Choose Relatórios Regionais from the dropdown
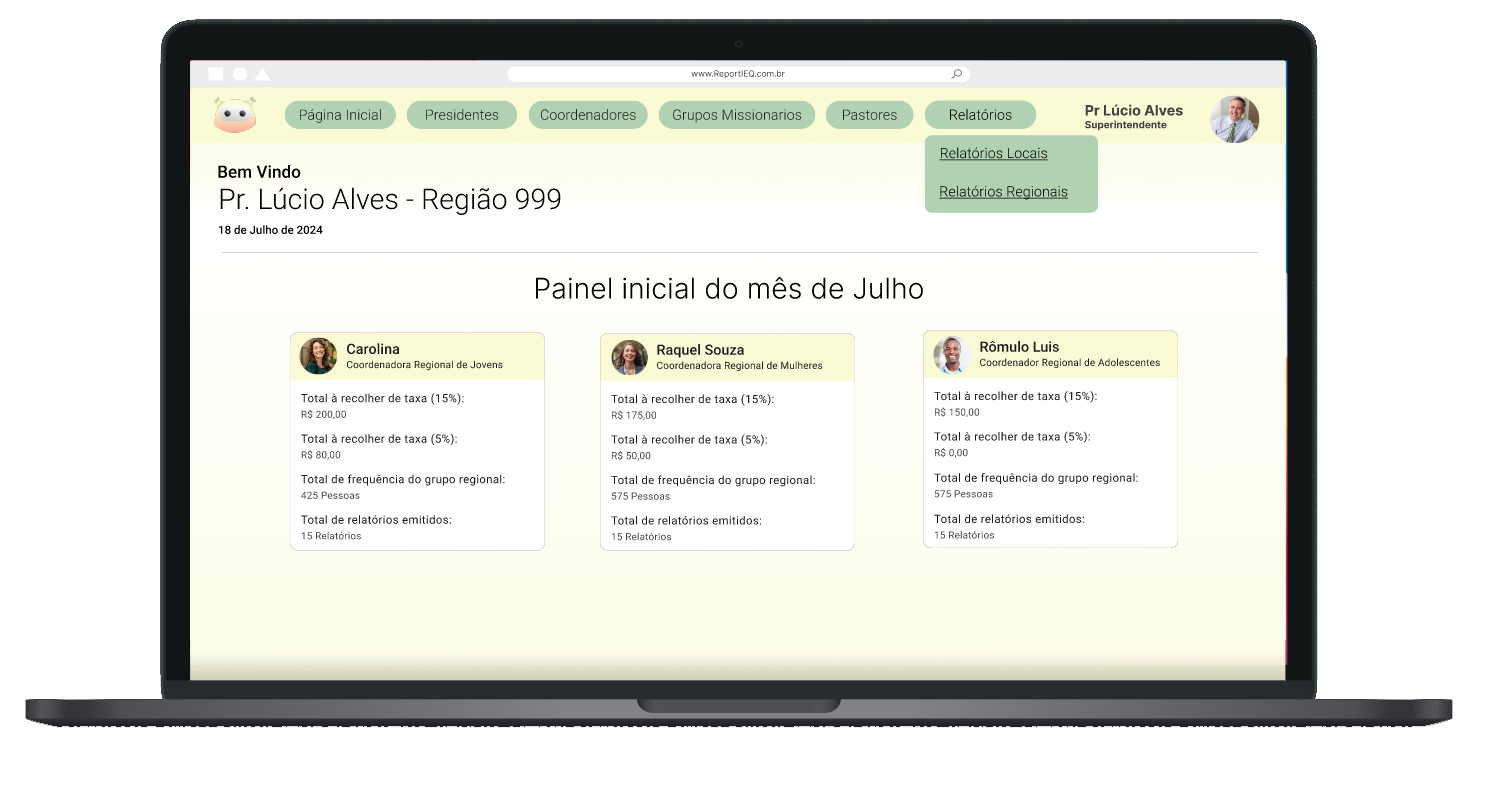 (1003, 192)
